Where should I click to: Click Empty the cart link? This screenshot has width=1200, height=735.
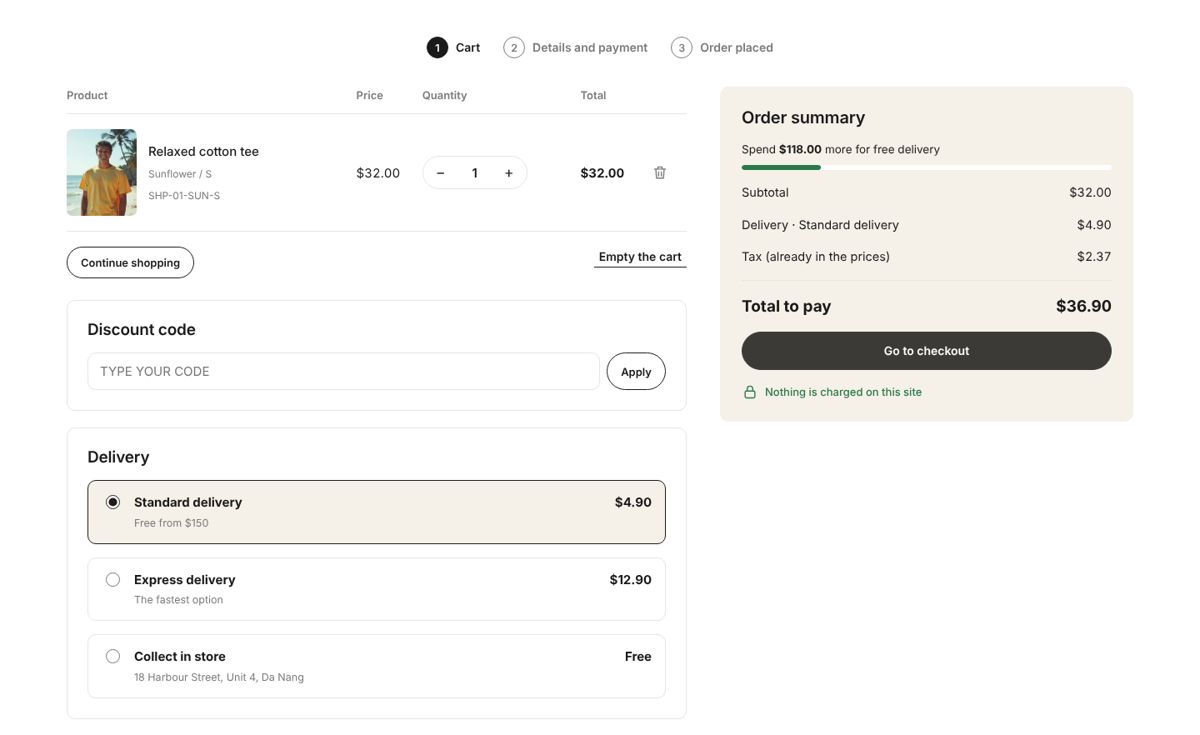pos(640,257)
